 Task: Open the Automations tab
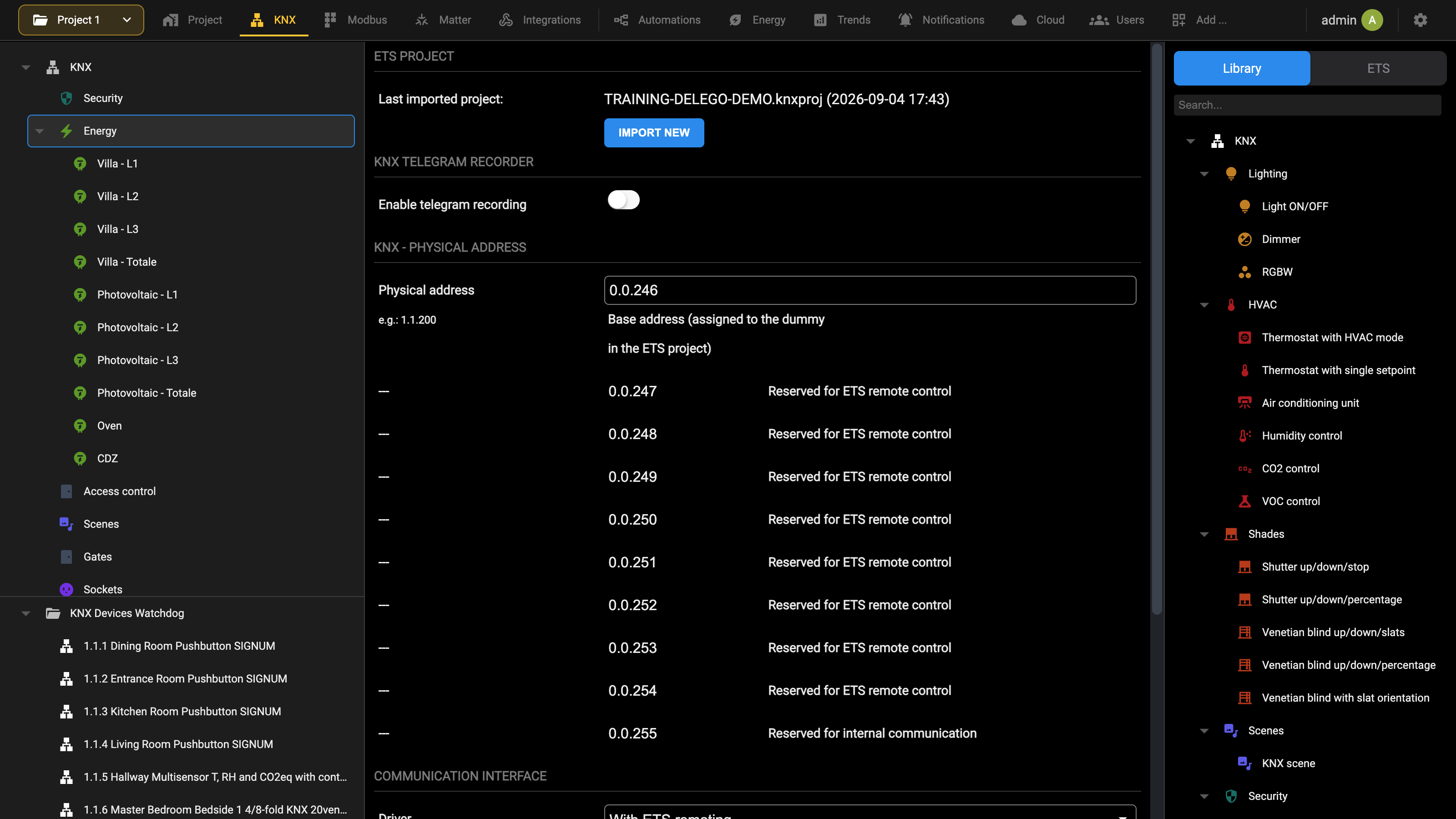pyautogui.click(x=657, y=20)
